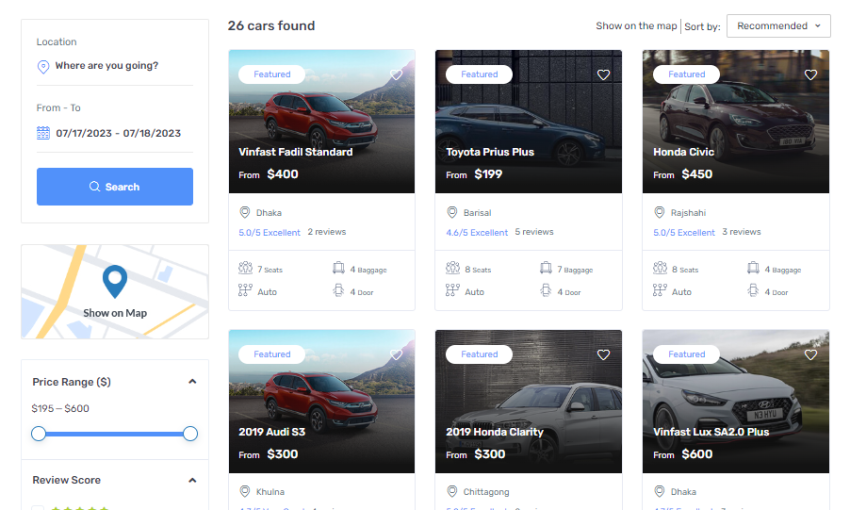Open the Recommended sort dropdown

tap(778, 26)
